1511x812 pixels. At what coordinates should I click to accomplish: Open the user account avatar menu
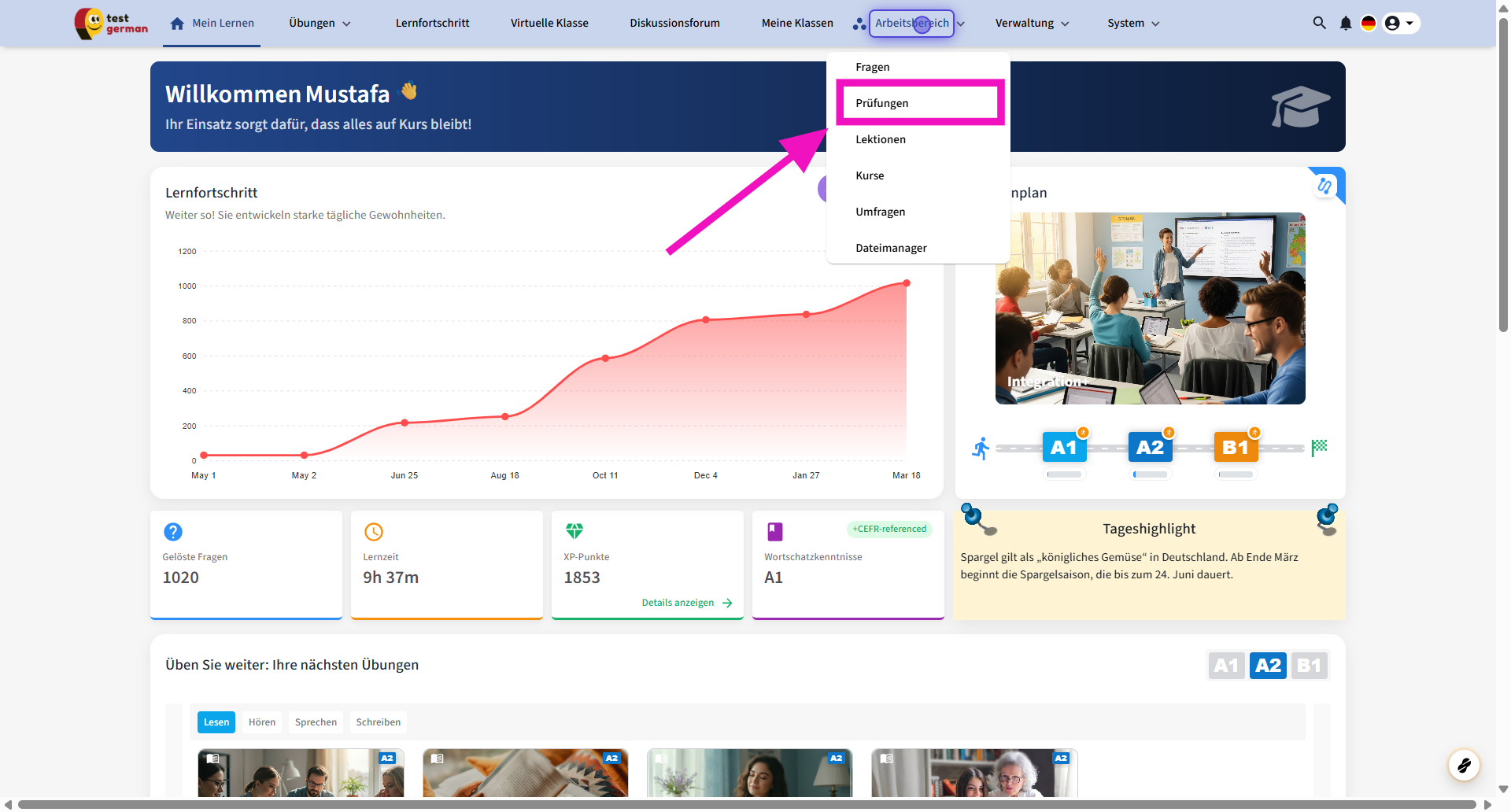pyautogui.click(x=1400, y=24)
